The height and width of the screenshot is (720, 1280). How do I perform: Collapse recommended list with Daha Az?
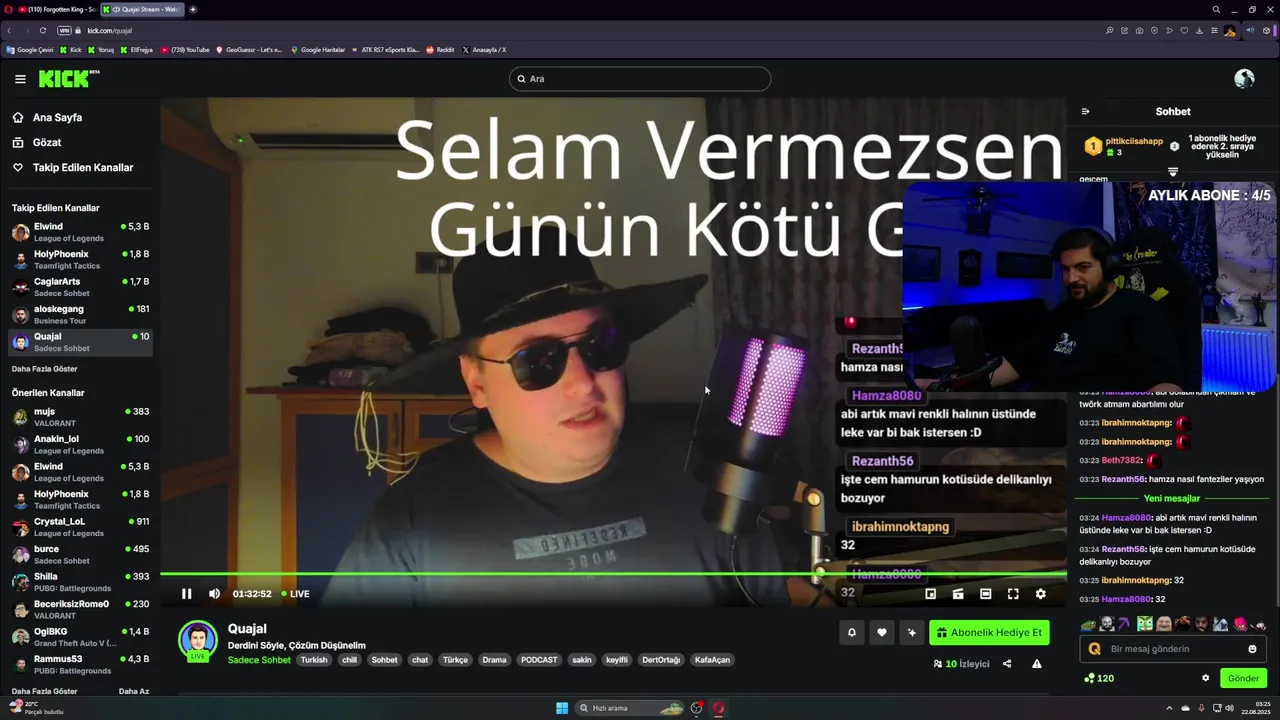(x=134, y=691)
